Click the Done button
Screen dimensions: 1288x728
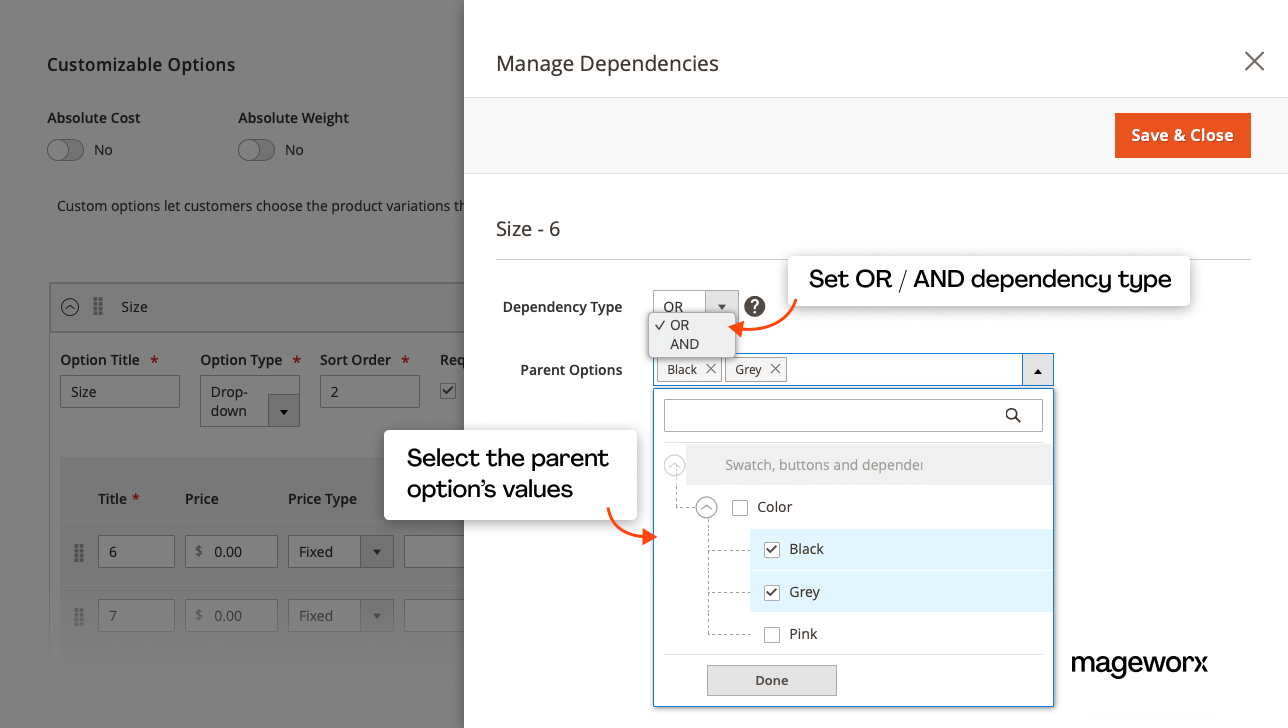tap(771, 680)
